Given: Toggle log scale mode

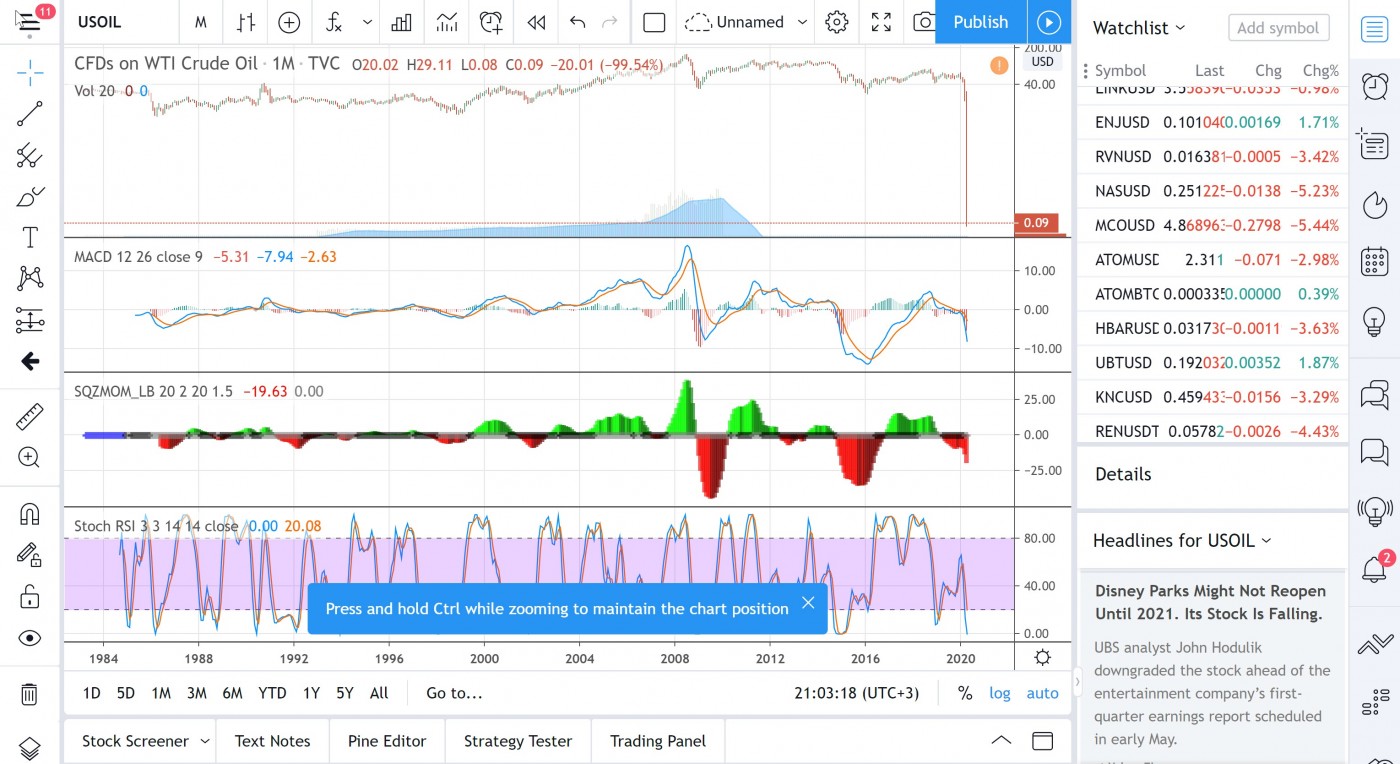Looking at the screenshot, I should (x=1000, y=693).
